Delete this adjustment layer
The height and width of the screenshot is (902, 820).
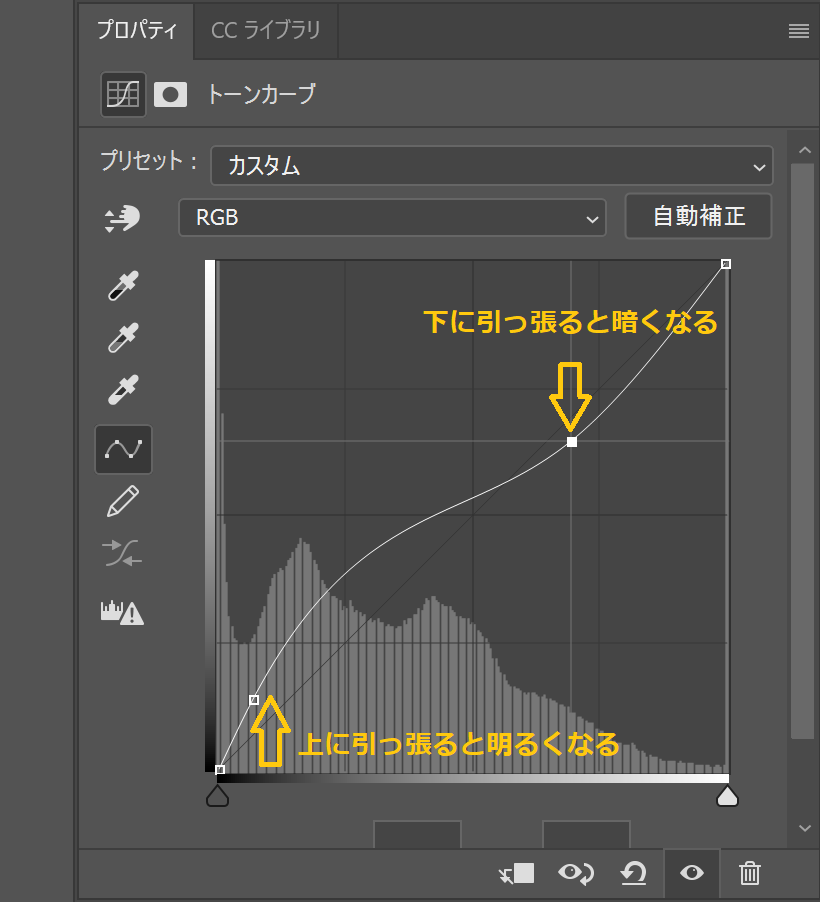point(750,873)
